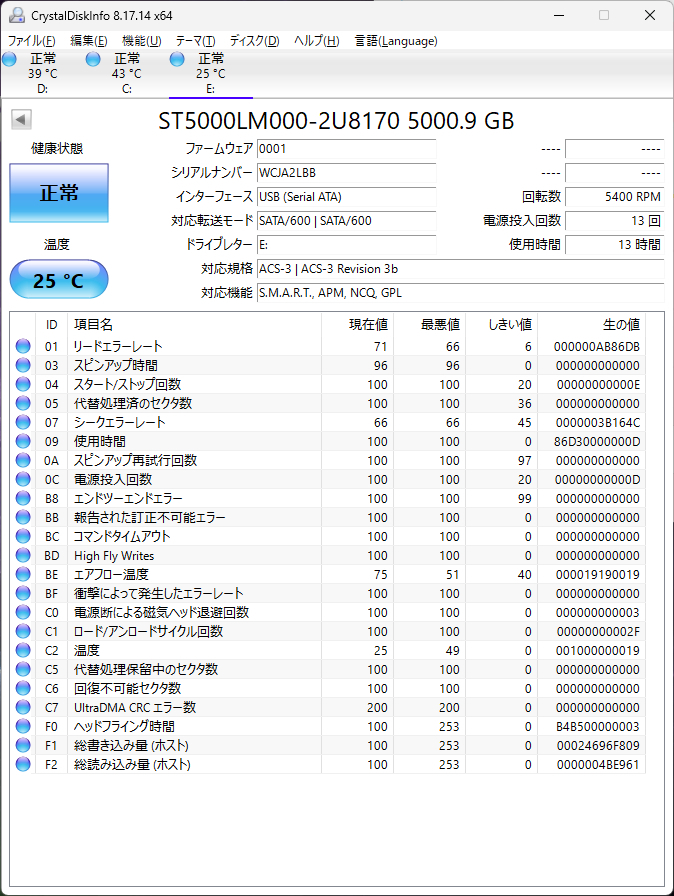This screenshot has width=674, height=896.
Task: Click status orb for リードエラーレート row
Action: tap(23, 346)
